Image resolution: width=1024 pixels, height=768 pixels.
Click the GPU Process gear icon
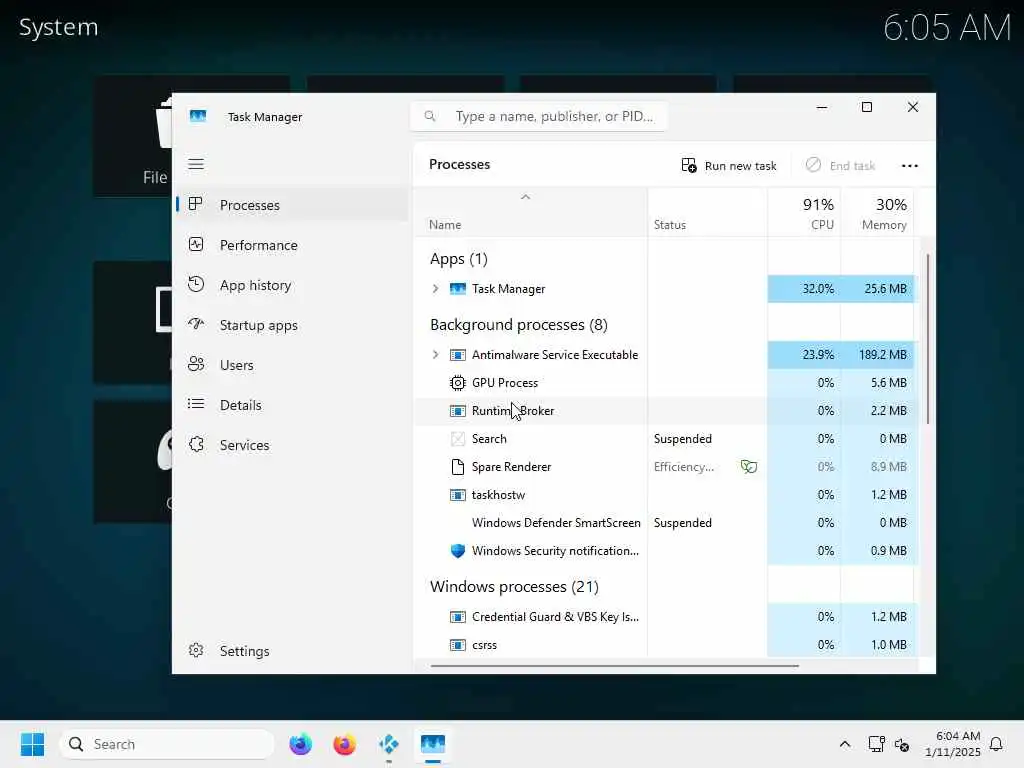pyautogui.click(x=458, y=383)
